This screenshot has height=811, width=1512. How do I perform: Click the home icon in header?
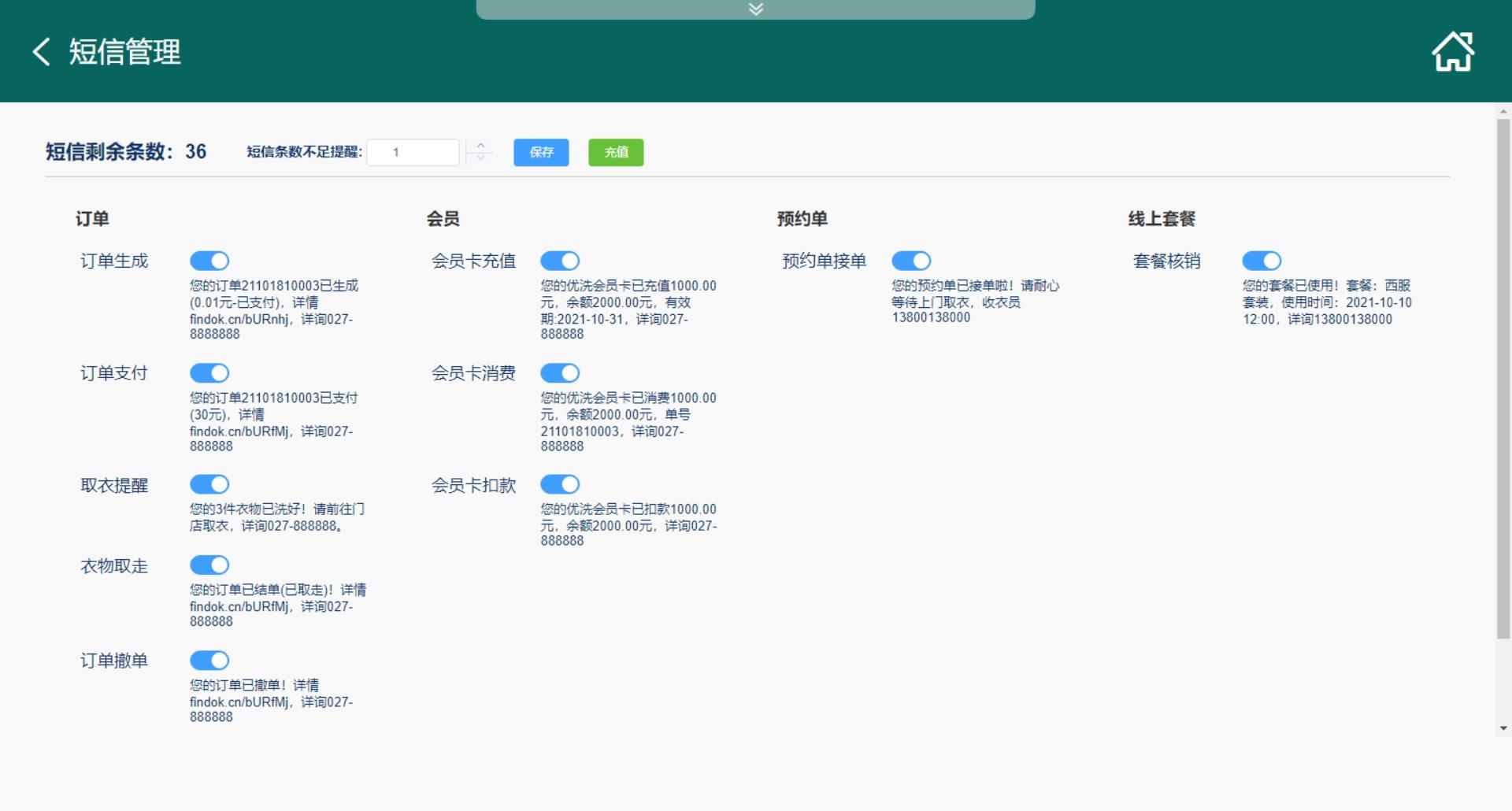click(x=1452, y=52)
